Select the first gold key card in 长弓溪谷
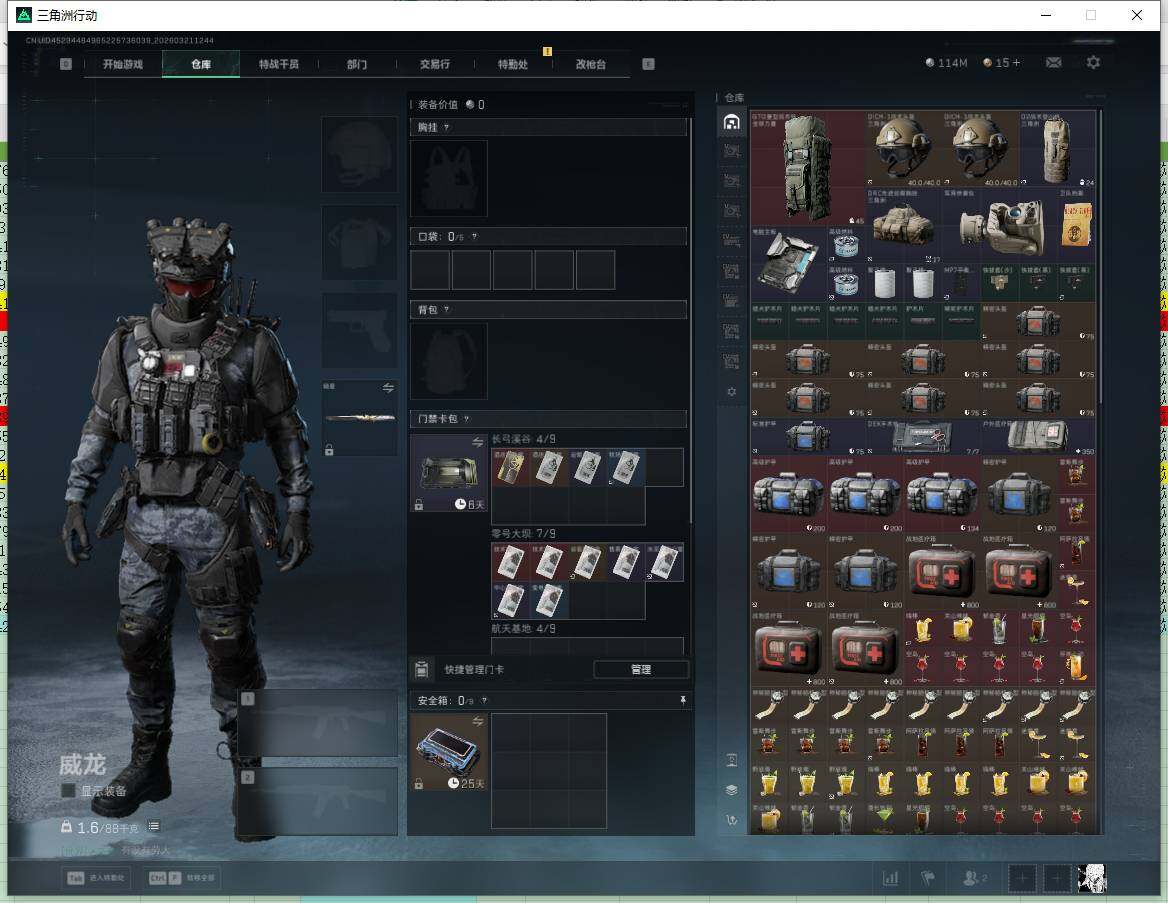Image resolution: width=1168 pixels, height=903 pixels. (510, 468)
